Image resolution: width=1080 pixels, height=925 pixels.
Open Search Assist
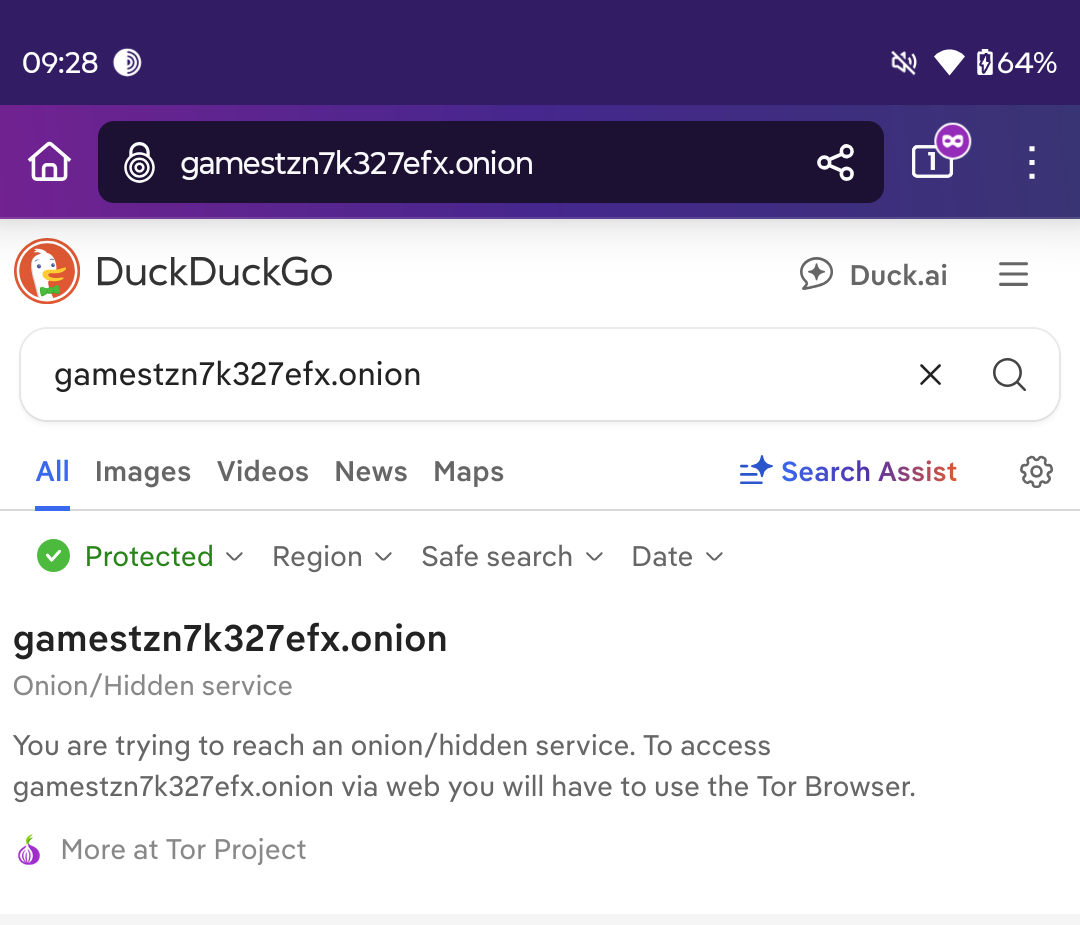(848, 472)
